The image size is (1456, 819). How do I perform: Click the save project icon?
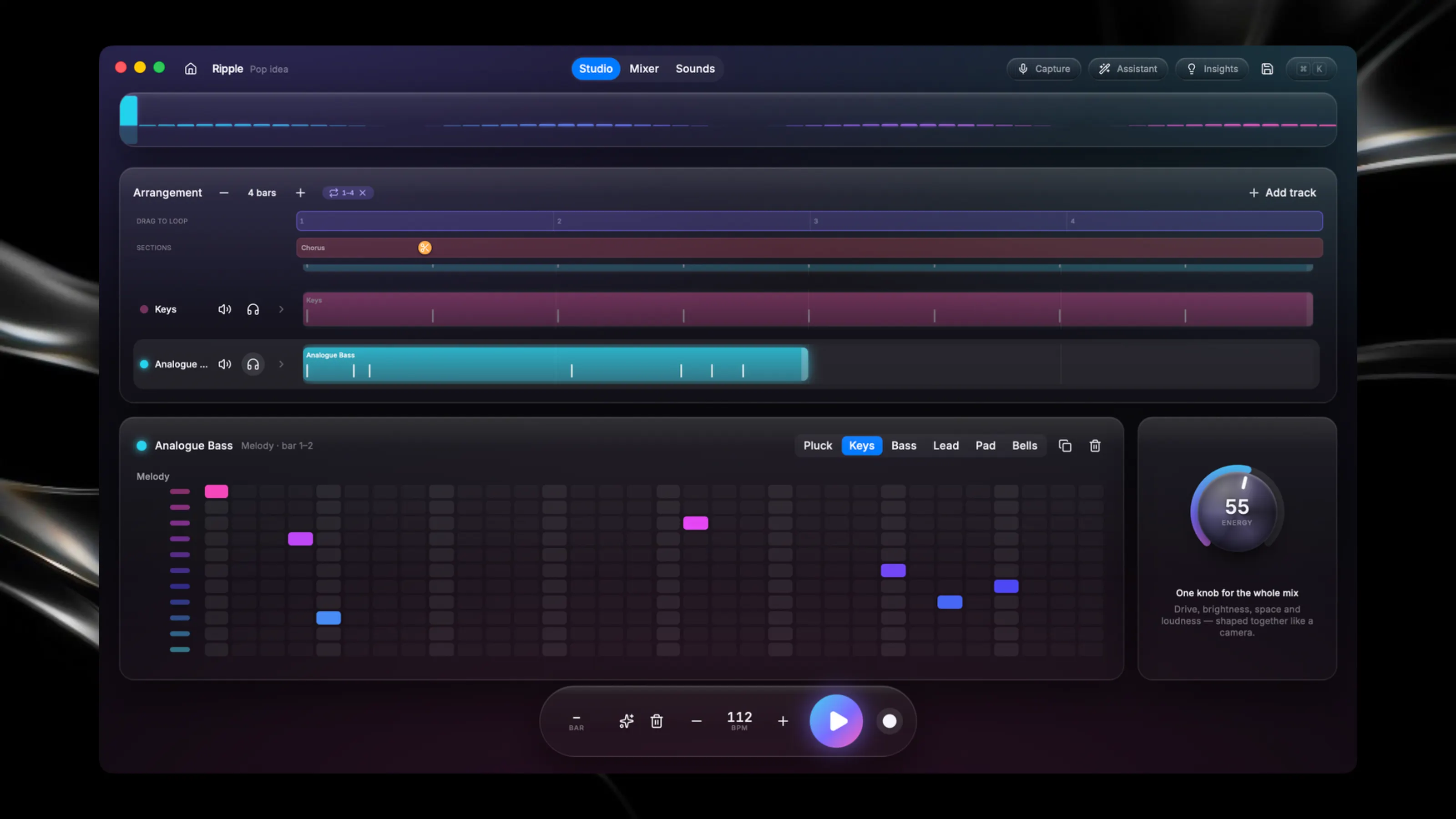(1267, 68)
